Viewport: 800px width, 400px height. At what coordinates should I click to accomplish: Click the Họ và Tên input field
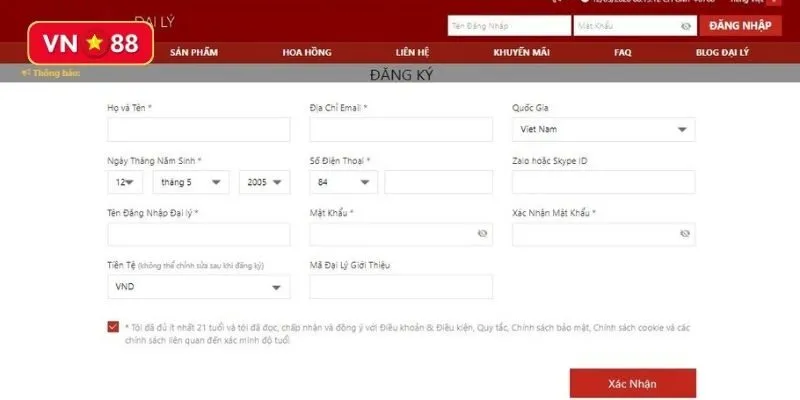coord(198,130)
